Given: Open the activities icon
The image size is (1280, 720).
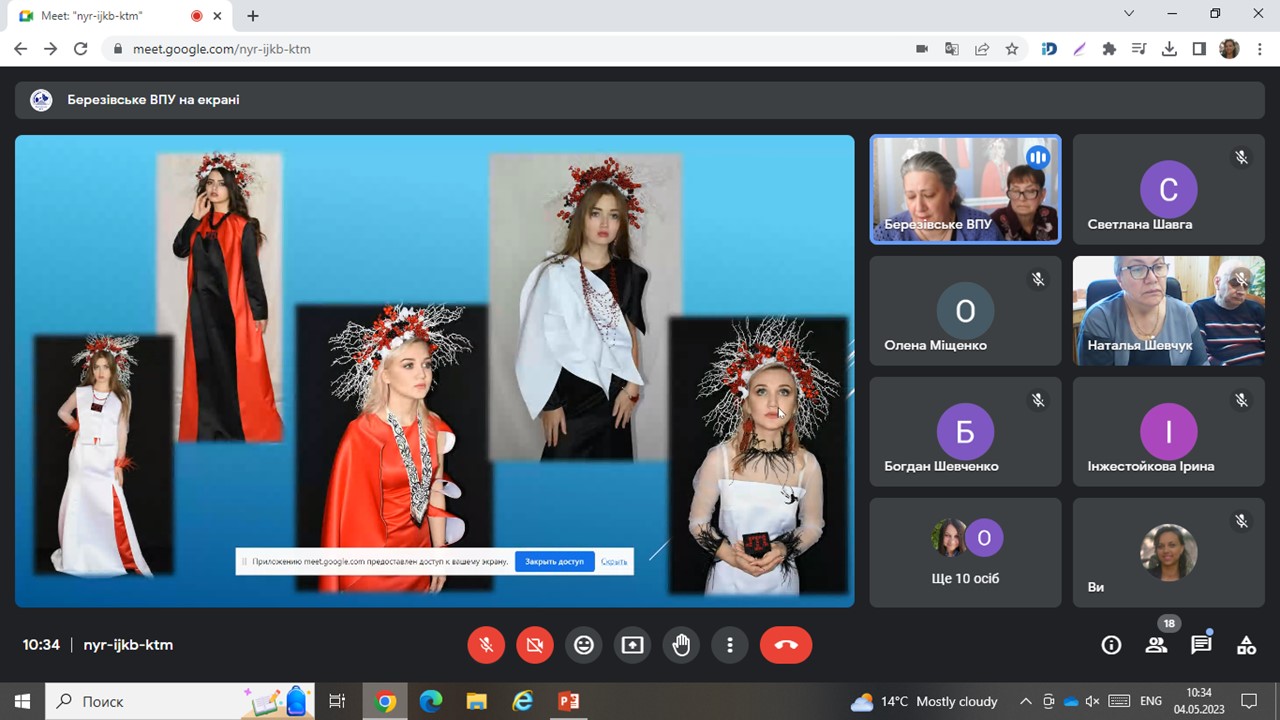Looking at the screenshot, I should [x=1246, y=645].
